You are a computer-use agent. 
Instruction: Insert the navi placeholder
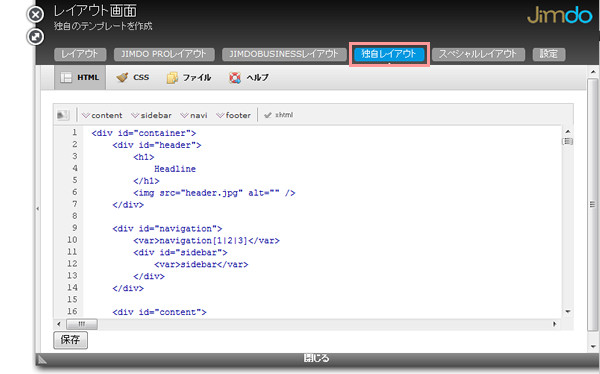point(194,115)
